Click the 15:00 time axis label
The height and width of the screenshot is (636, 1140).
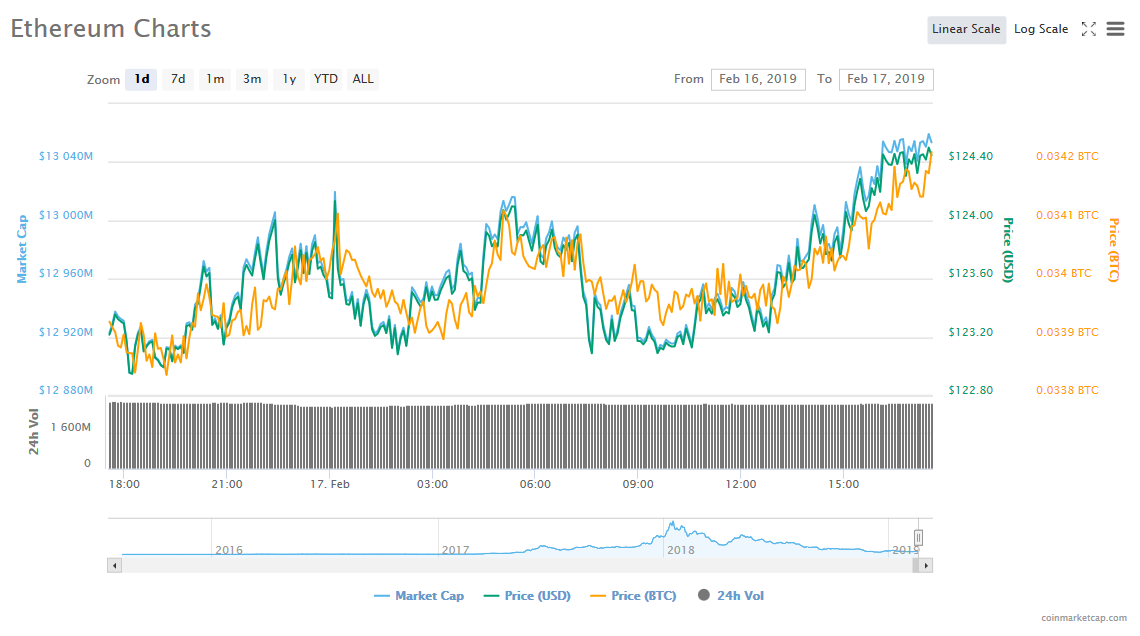coord(843,484)
